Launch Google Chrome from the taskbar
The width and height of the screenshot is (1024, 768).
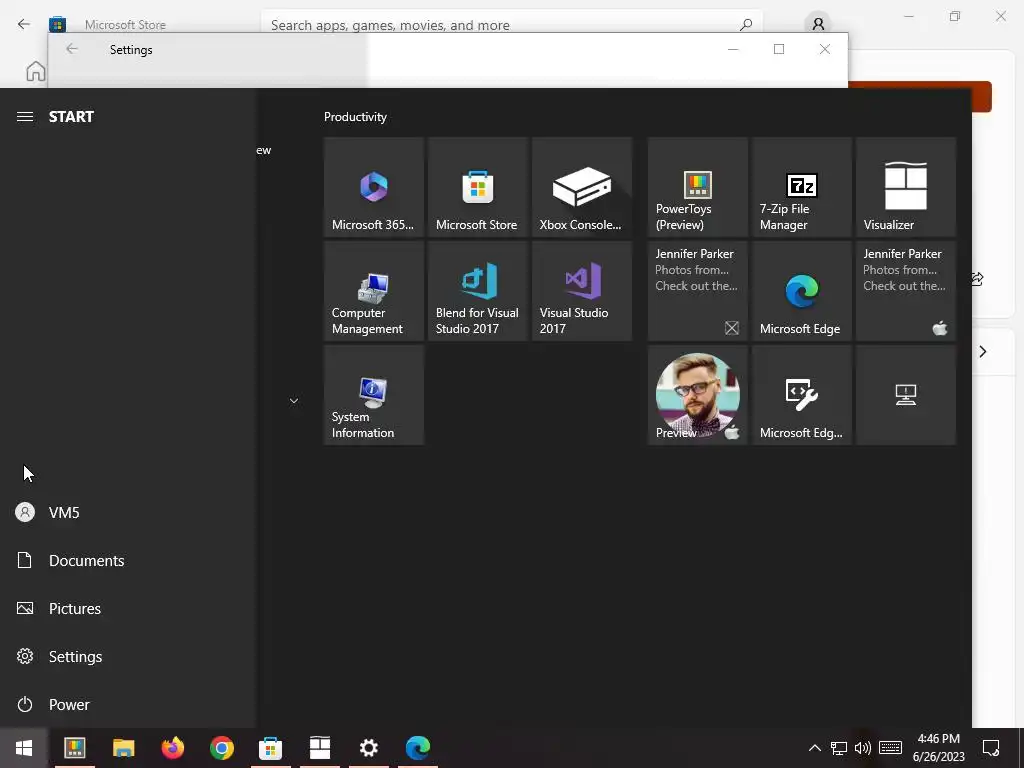point(222,748)
